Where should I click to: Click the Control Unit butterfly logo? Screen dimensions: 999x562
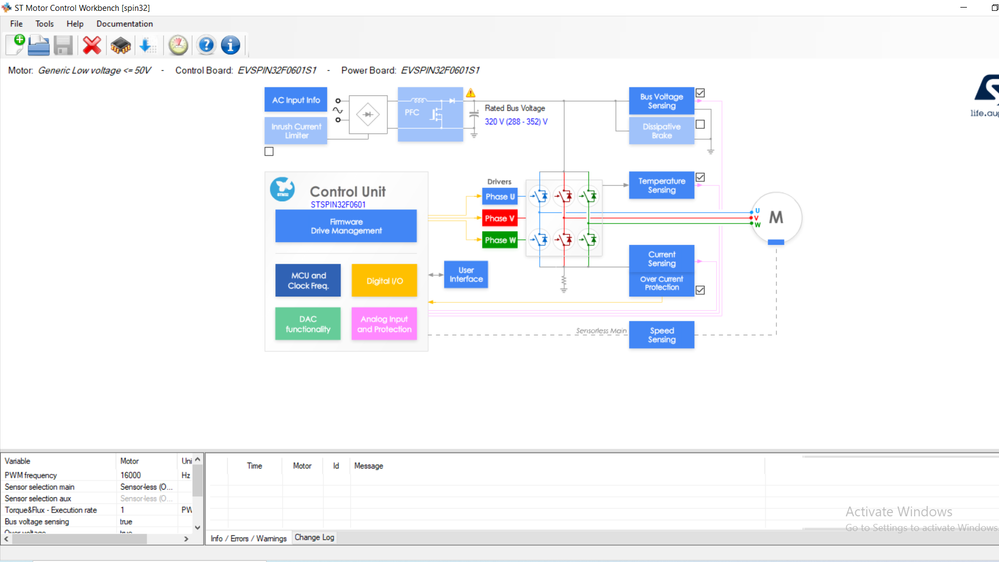(x=282, y=189)
